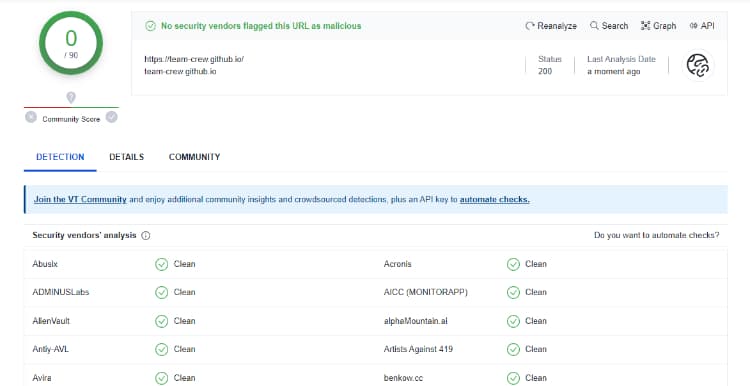Viewport: 750px width, 386px height.
Task: Vote positive with the community score check
Action: click(x=111, y=117)
